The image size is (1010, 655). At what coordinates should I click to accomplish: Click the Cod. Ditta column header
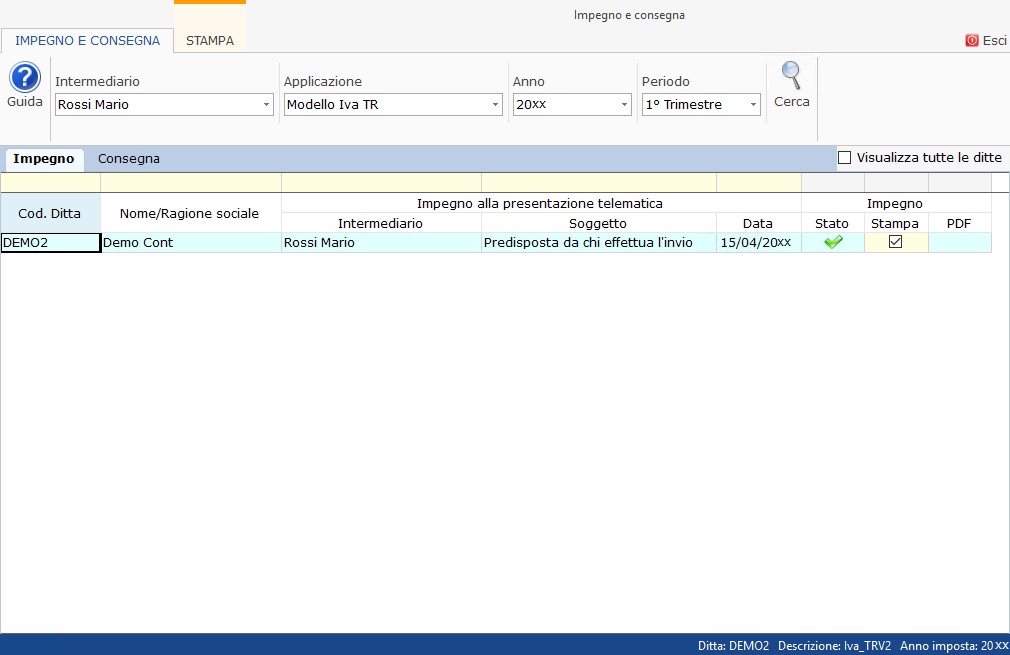point(50,213)
